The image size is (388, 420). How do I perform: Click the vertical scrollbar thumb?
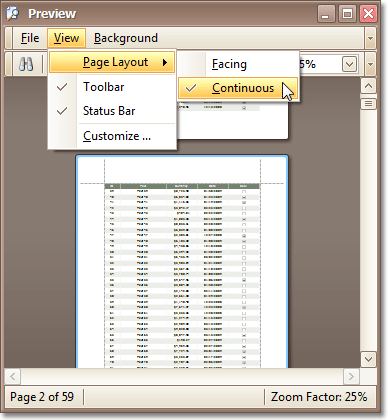368,104
